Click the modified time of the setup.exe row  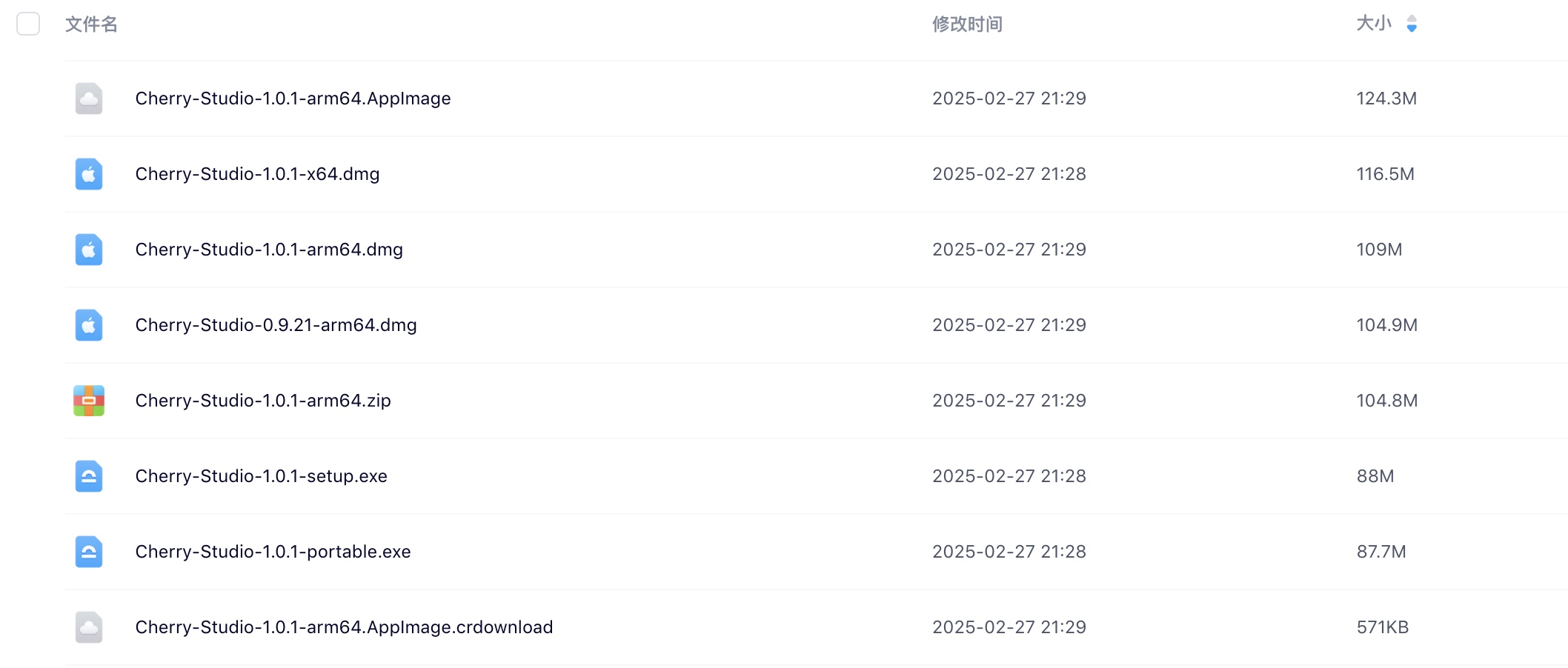pyautogui.click(x=1009, y=475)
